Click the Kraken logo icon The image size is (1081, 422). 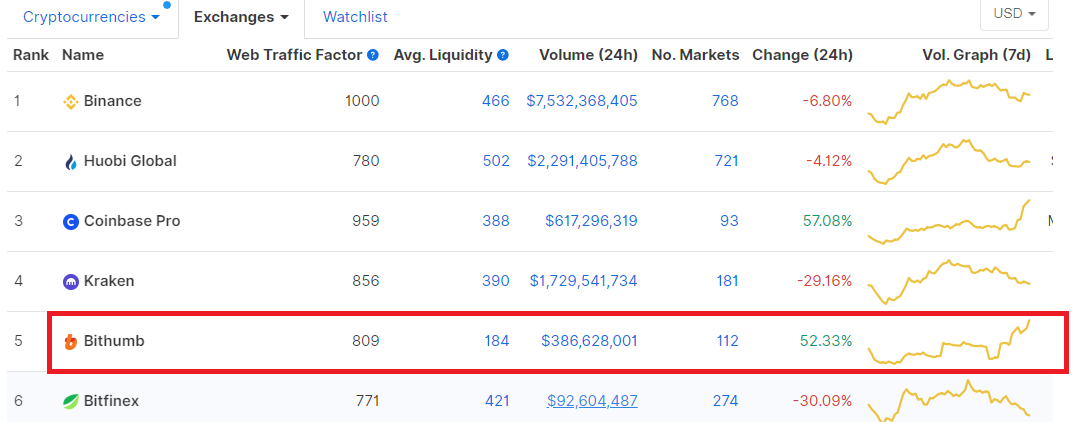[71, 282]
